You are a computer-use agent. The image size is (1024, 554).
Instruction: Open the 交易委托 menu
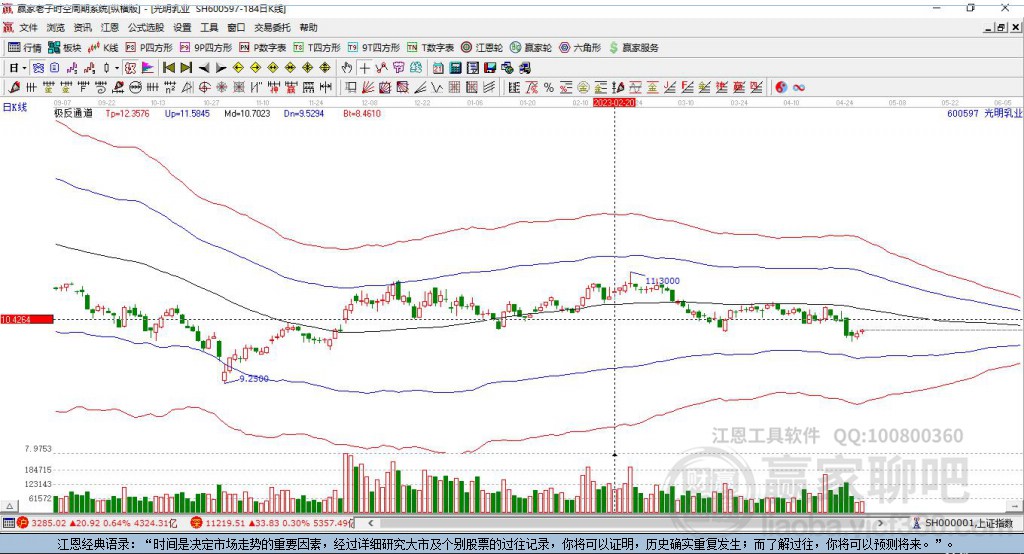coord(272,27)
